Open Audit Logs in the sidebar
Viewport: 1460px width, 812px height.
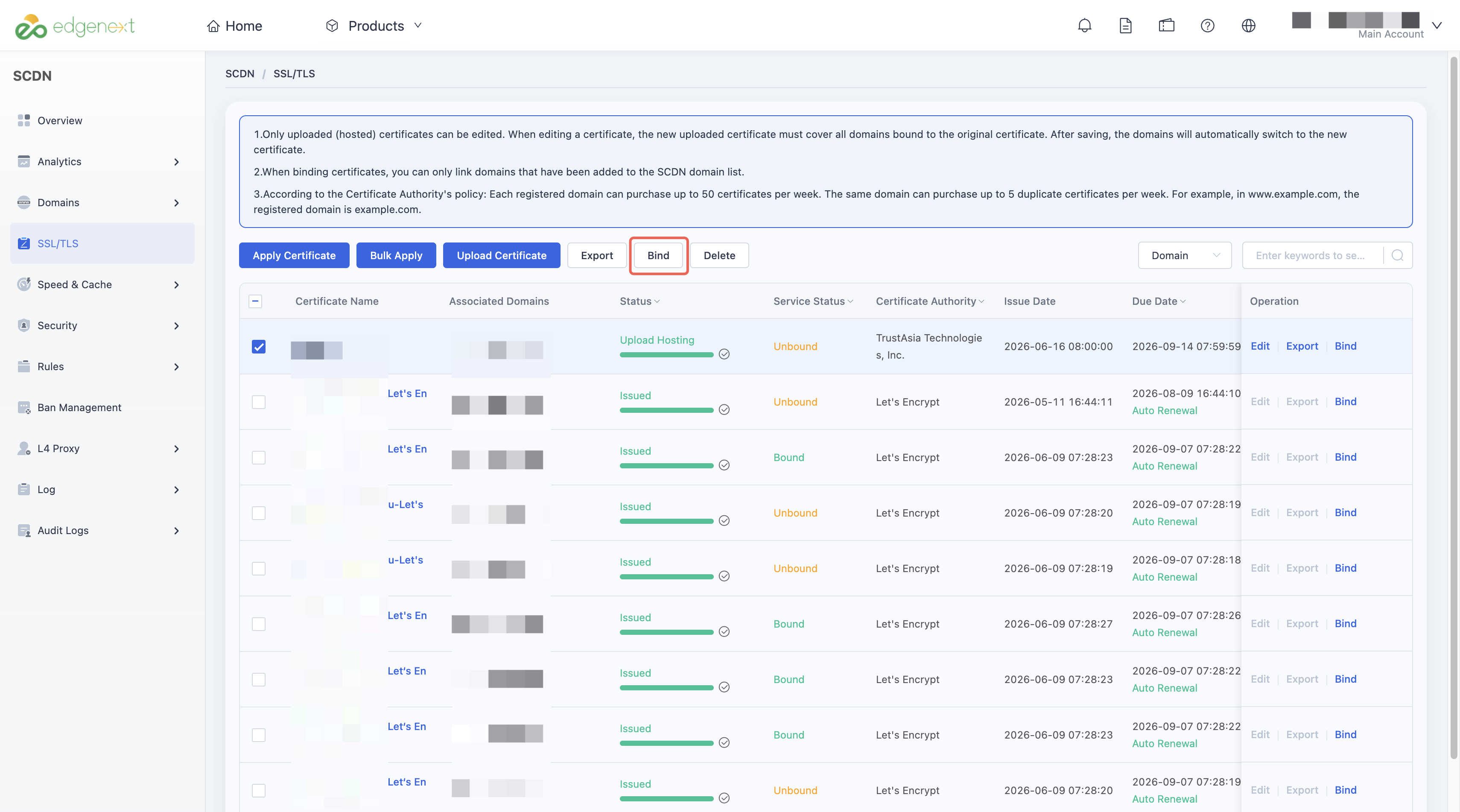102,530
